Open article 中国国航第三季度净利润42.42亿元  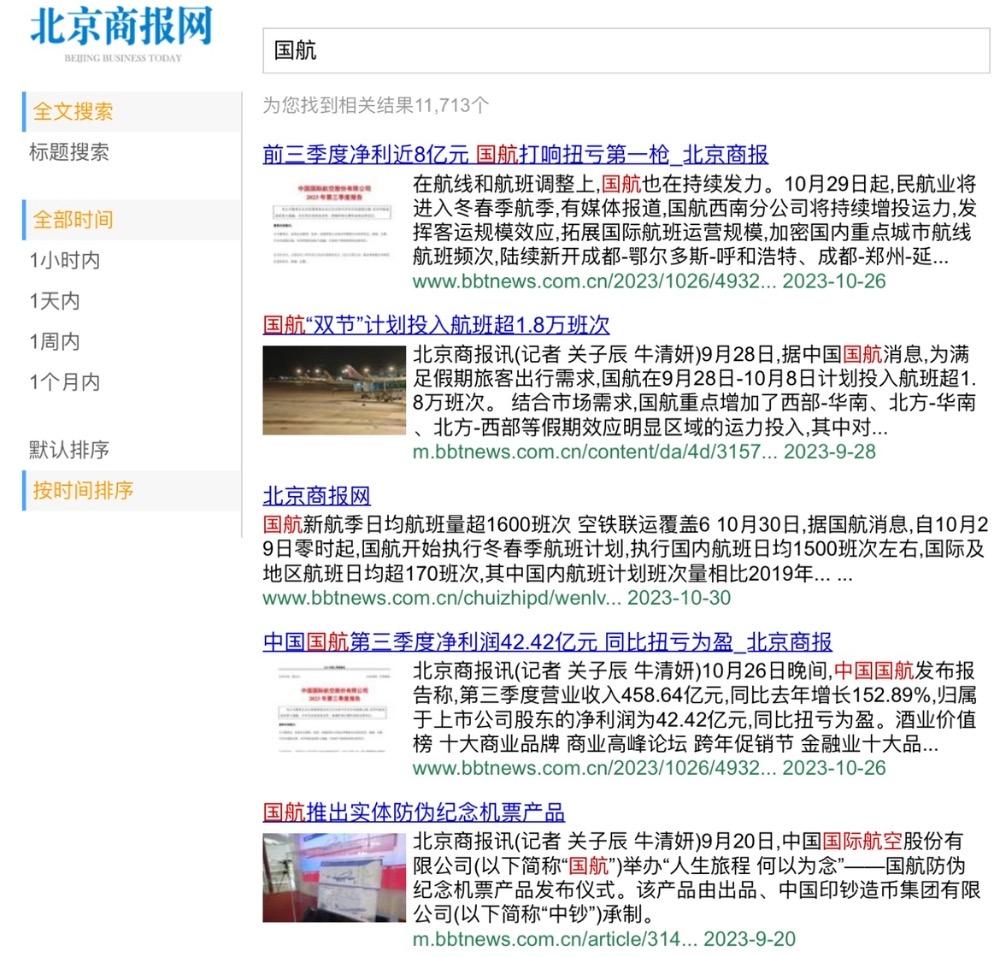click(547, 641)
